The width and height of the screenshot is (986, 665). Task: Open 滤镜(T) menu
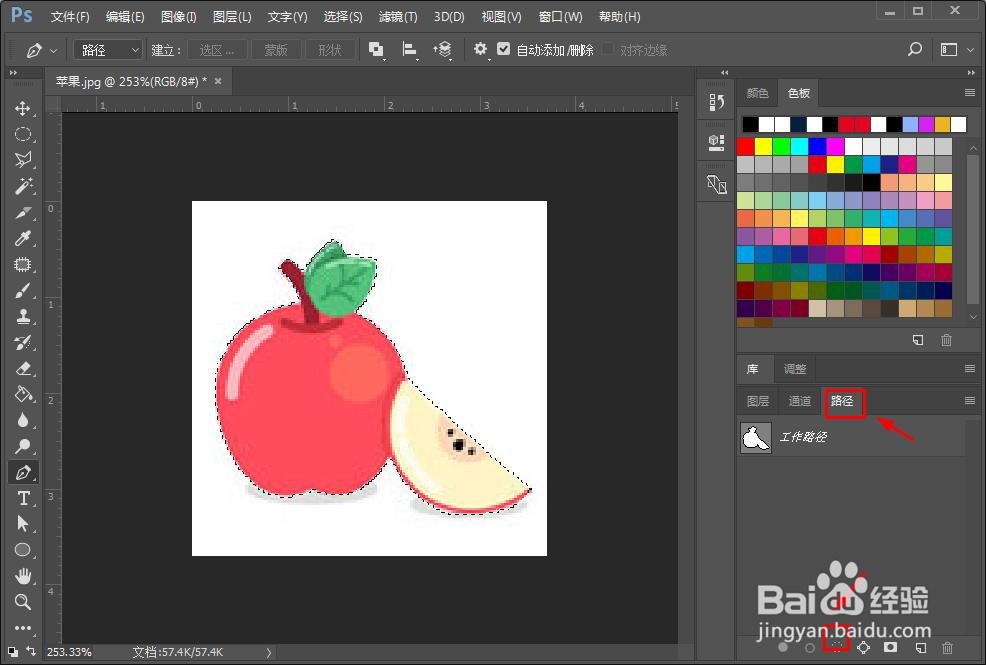click(x=397, y=16)
